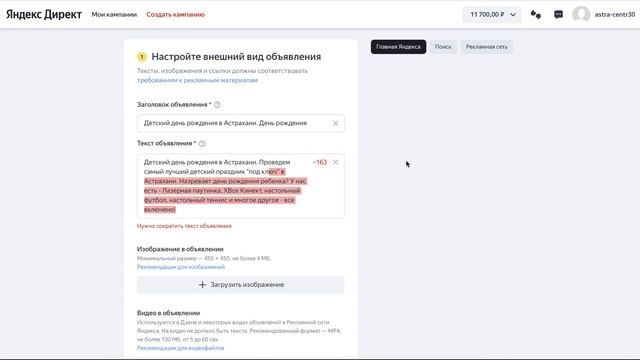This screenshot has width=640, height=360.
Task: Click the Видео в объявлении heading
Action: (168, 313)
